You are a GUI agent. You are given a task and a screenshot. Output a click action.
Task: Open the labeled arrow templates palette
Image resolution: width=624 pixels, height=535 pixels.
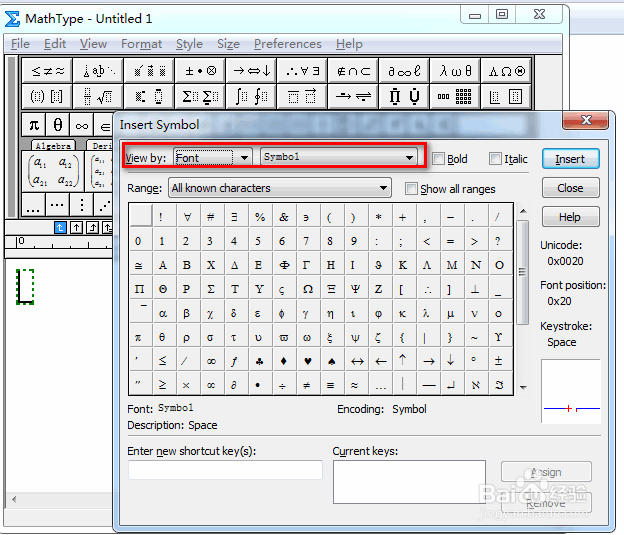(353, 96)
